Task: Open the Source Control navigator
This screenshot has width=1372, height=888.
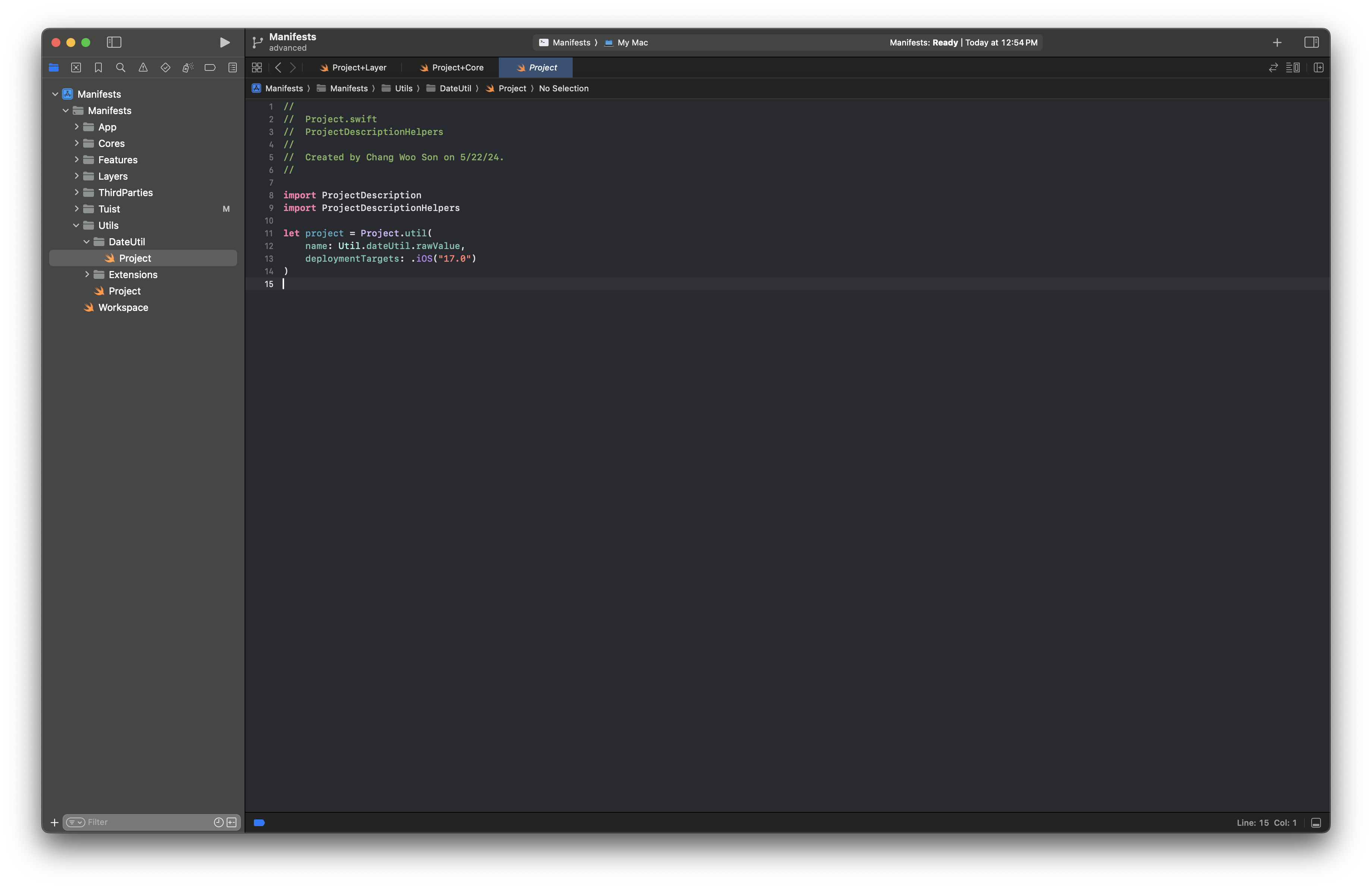Action: pyautogui.click(x=76, y=67)
